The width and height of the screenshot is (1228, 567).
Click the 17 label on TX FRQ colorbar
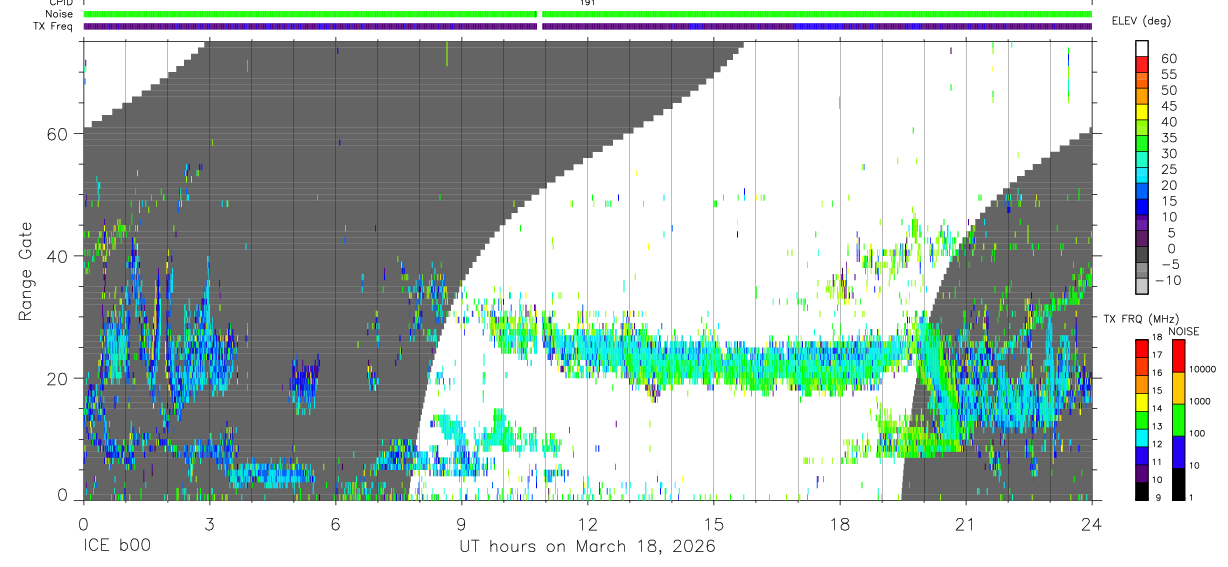click(x=1156, y=355)
